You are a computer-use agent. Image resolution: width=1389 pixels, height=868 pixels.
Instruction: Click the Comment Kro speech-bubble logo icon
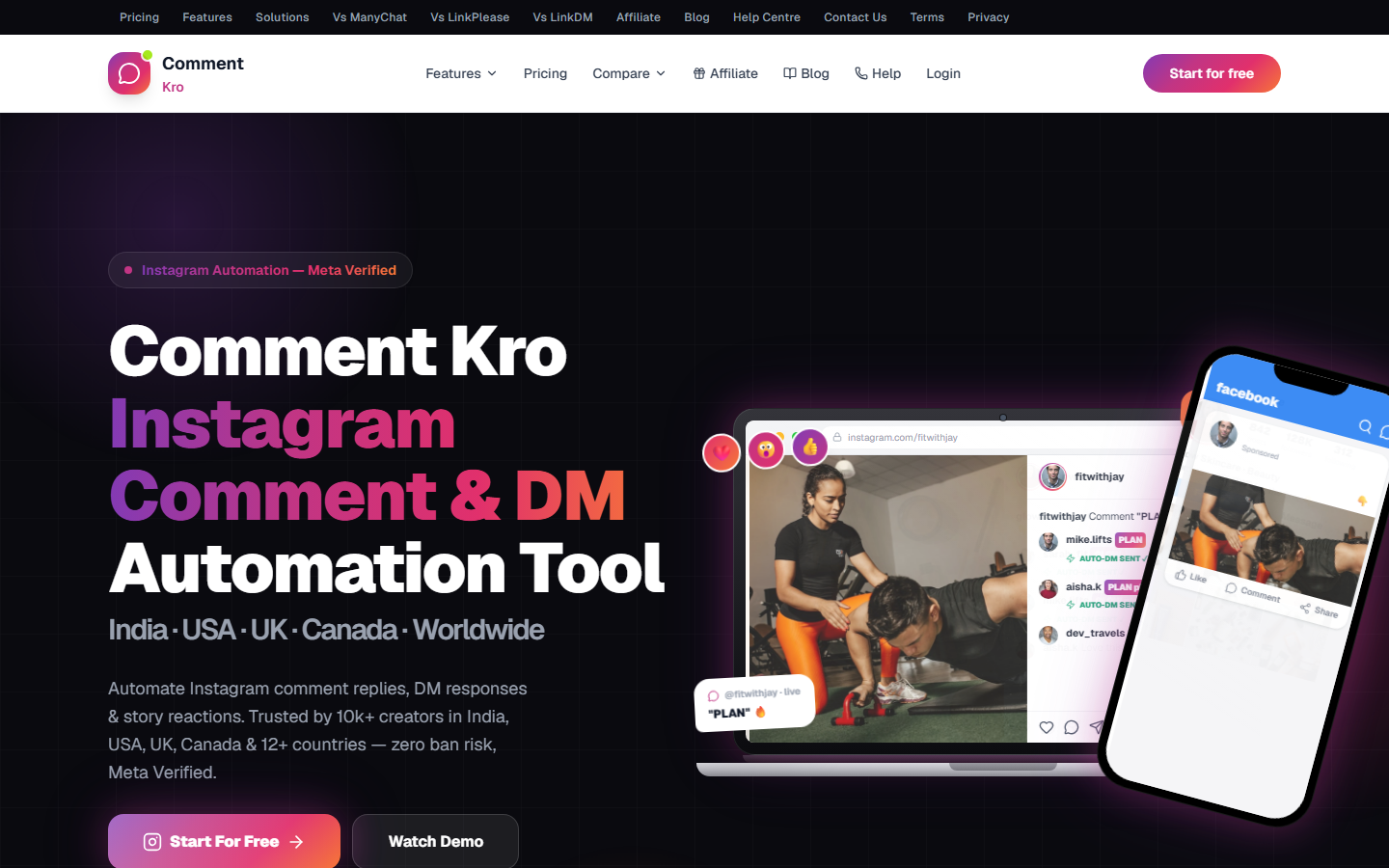coord(129,73)
